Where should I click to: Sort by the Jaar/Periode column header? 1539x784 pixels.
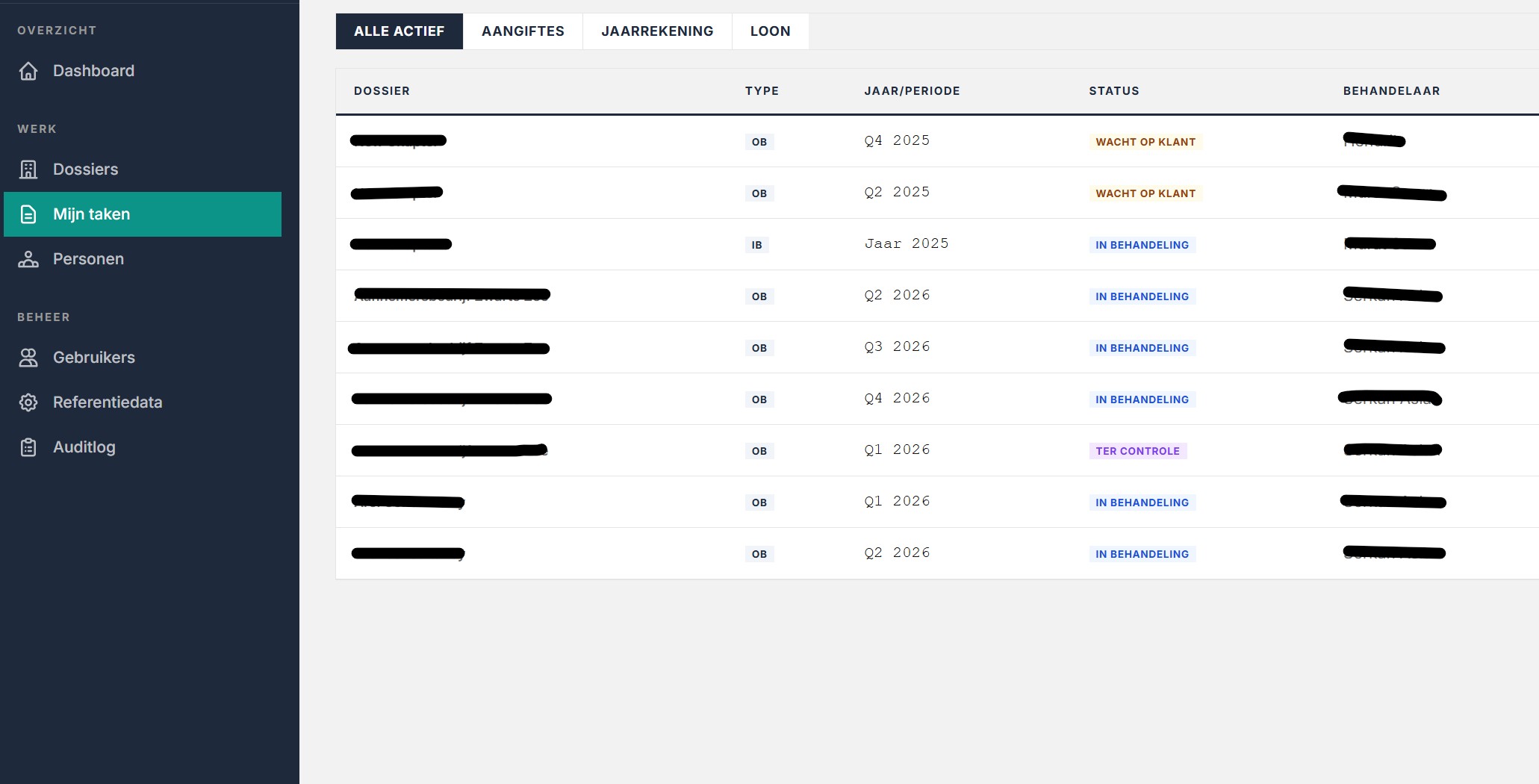912,91
